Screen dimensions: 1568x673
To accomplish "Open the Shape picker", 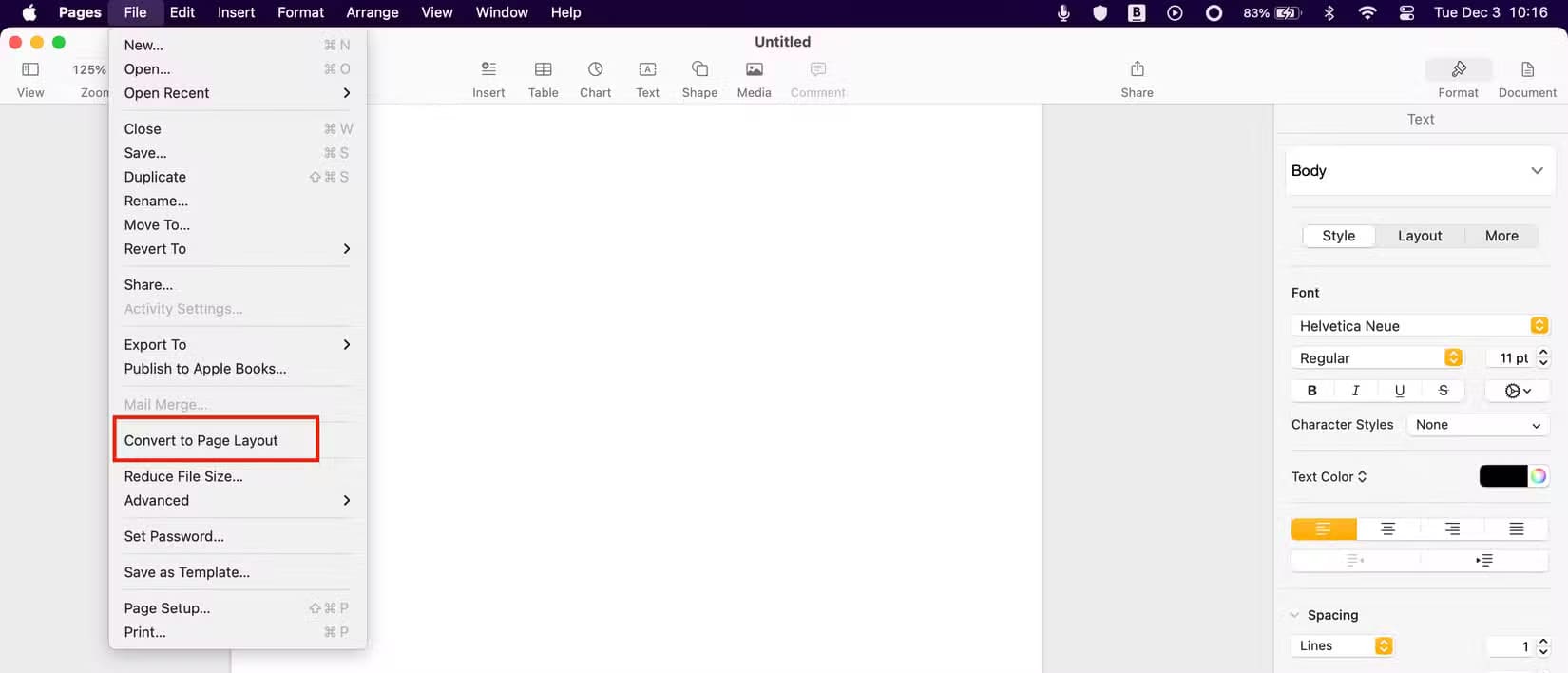I will 699,69.
